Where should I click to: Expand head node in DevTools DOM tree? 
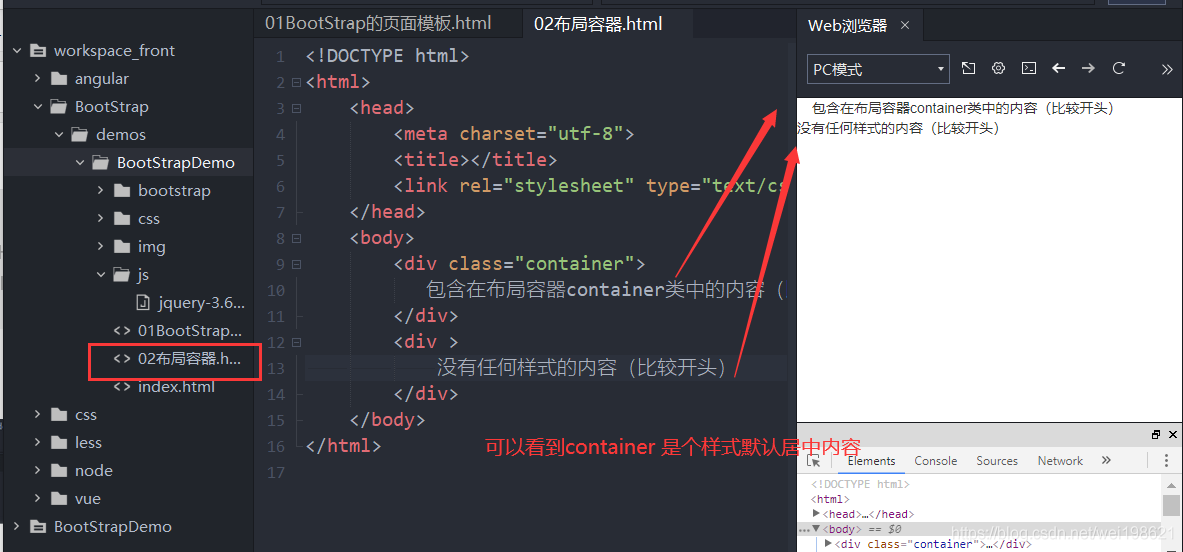click(x=816, y=514)
